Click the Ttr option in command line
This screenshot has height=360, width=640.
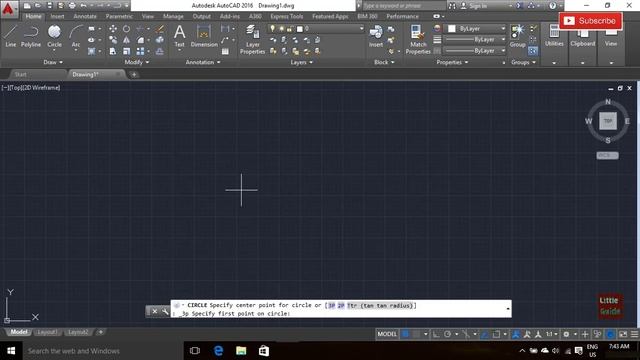point(380,305)
